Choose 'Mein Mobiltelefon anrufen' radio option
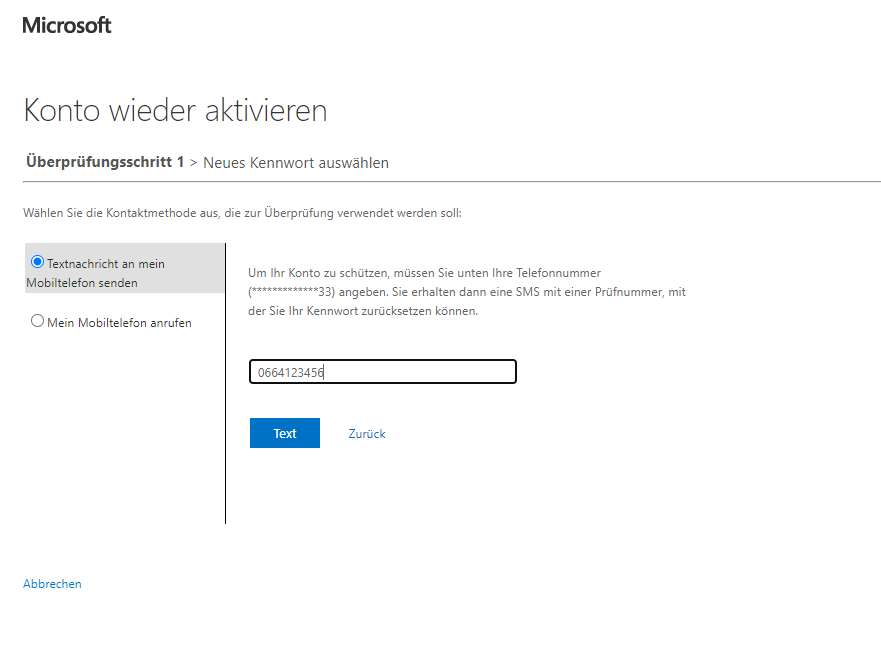881x652 pixels. point(38,321)
